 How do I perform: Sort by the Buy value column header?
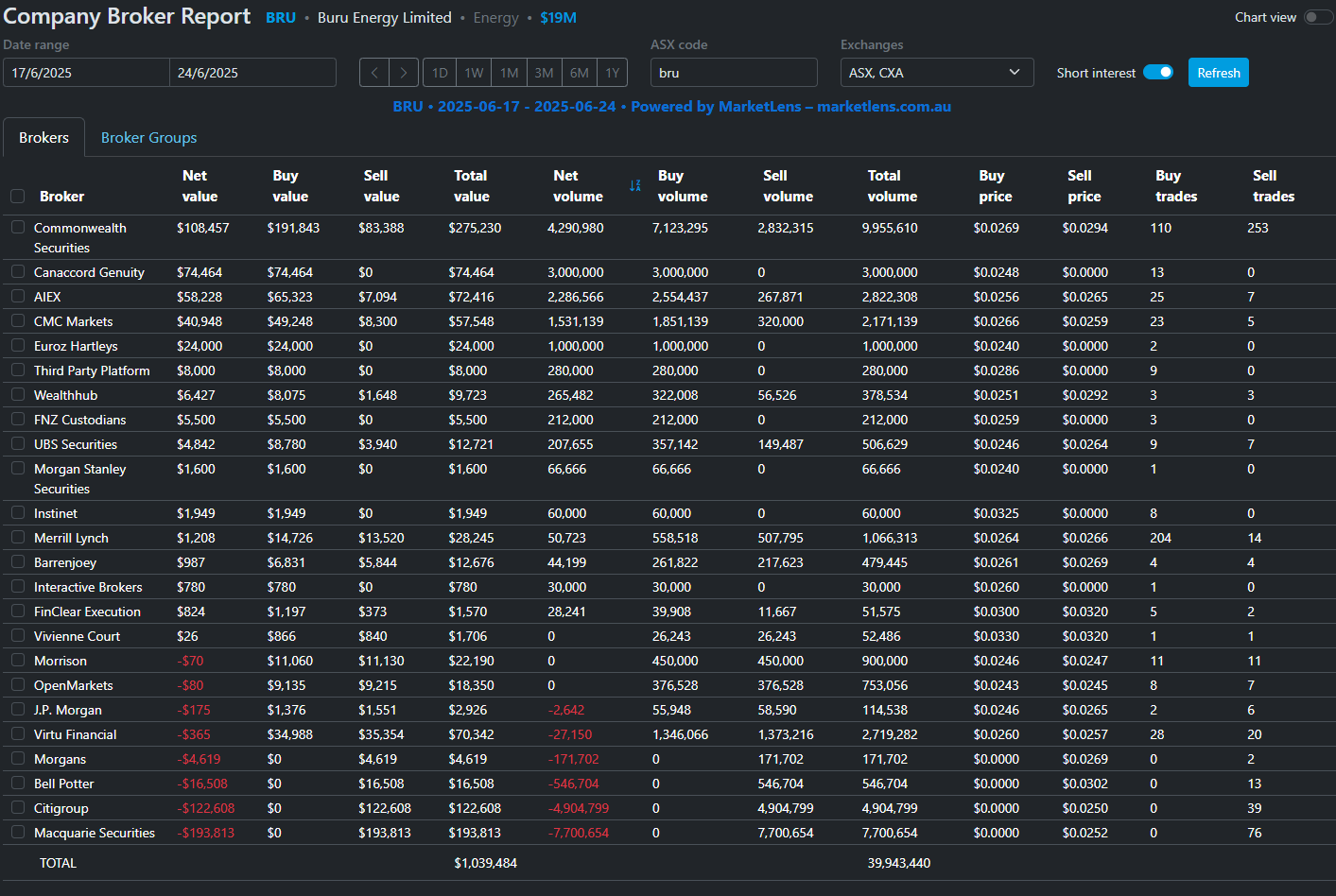coord(290,186)
